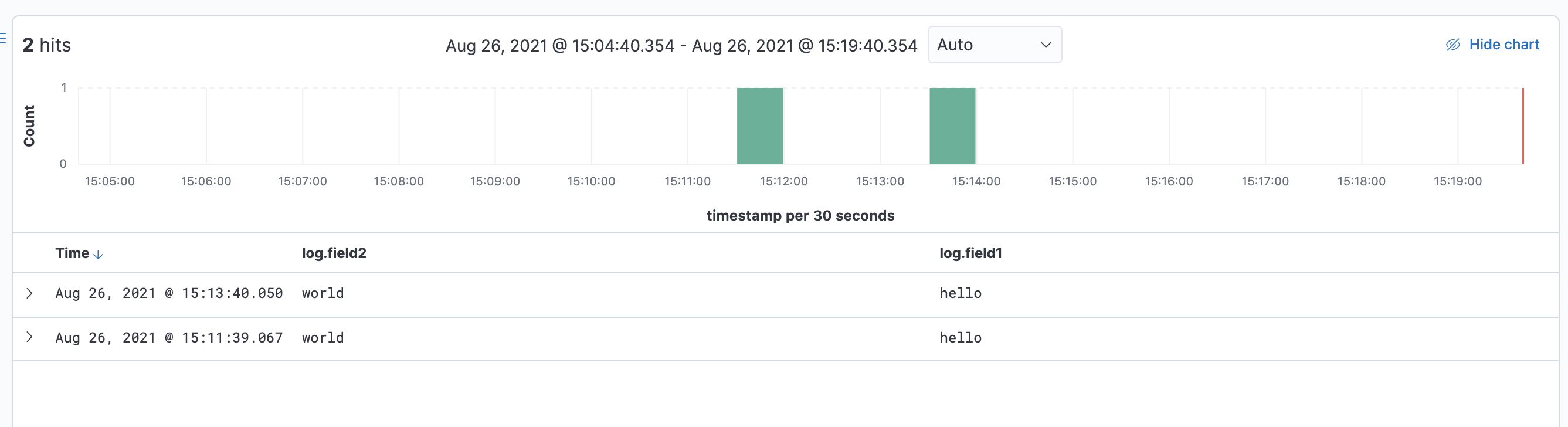
Task: Select the log.field2 column header
Action: tap(334, 253)
